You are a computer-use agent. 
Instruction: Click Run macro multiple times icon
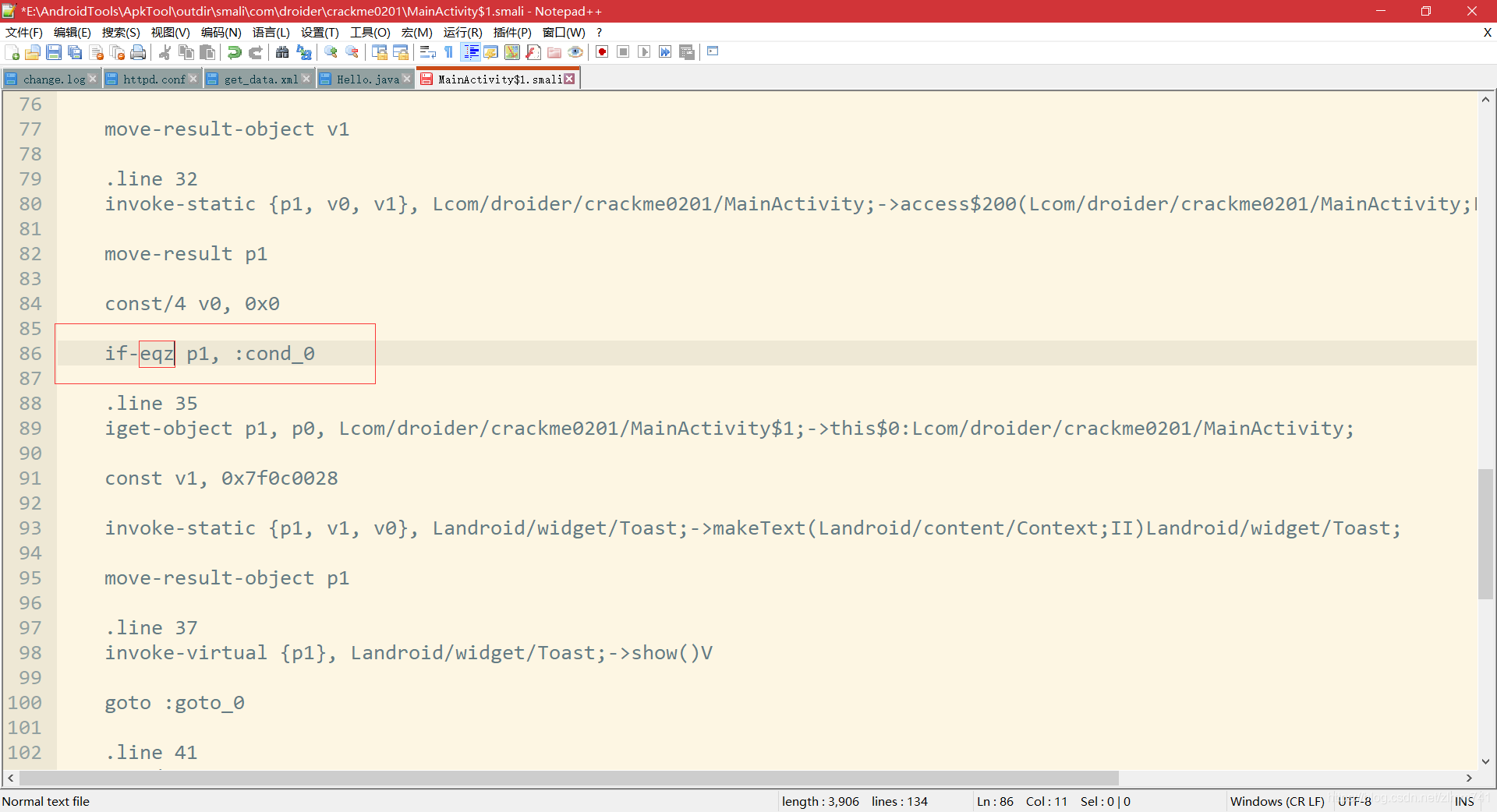665,52
